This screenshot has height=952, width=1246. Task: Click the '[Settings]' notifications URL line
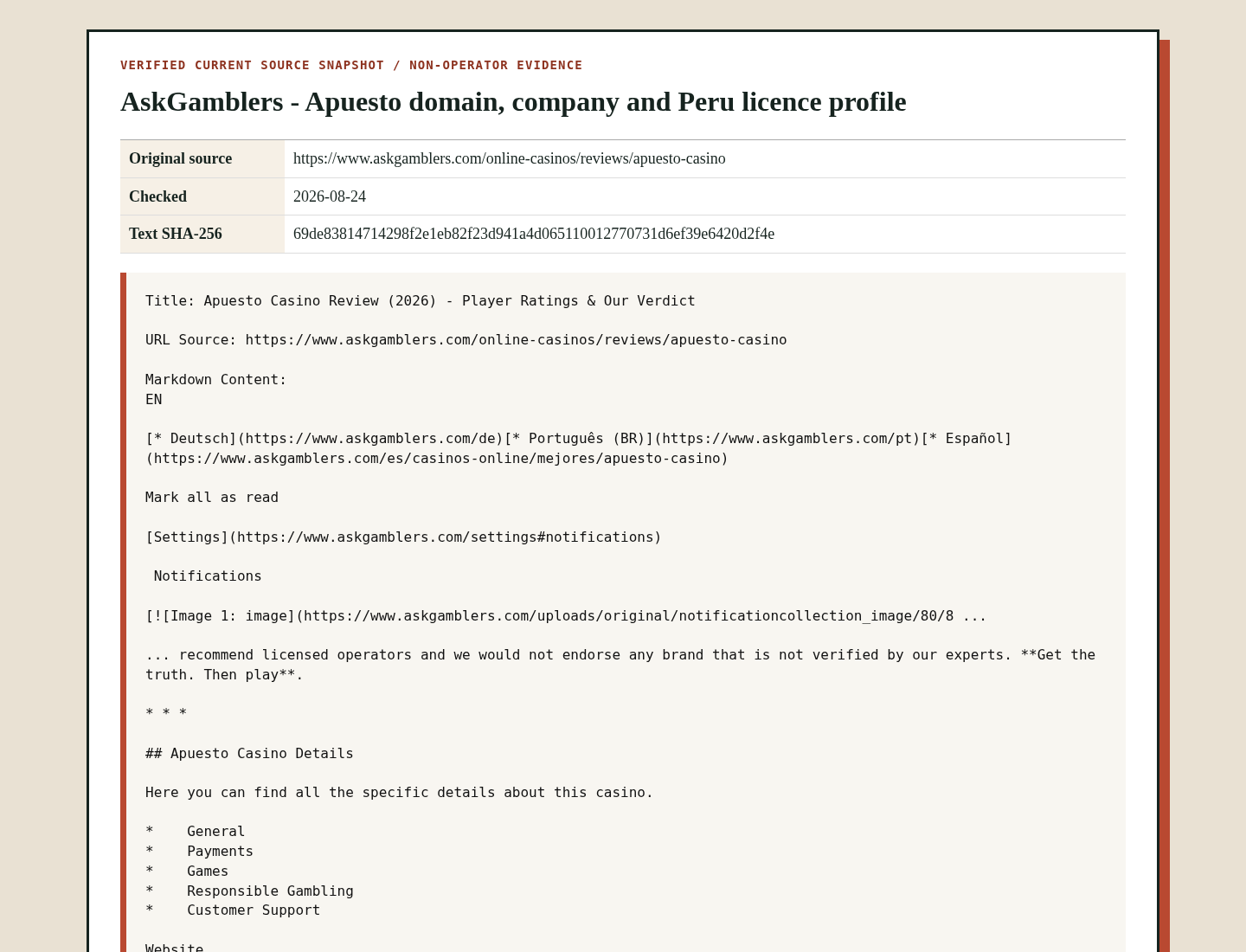[x=403, y=537]
